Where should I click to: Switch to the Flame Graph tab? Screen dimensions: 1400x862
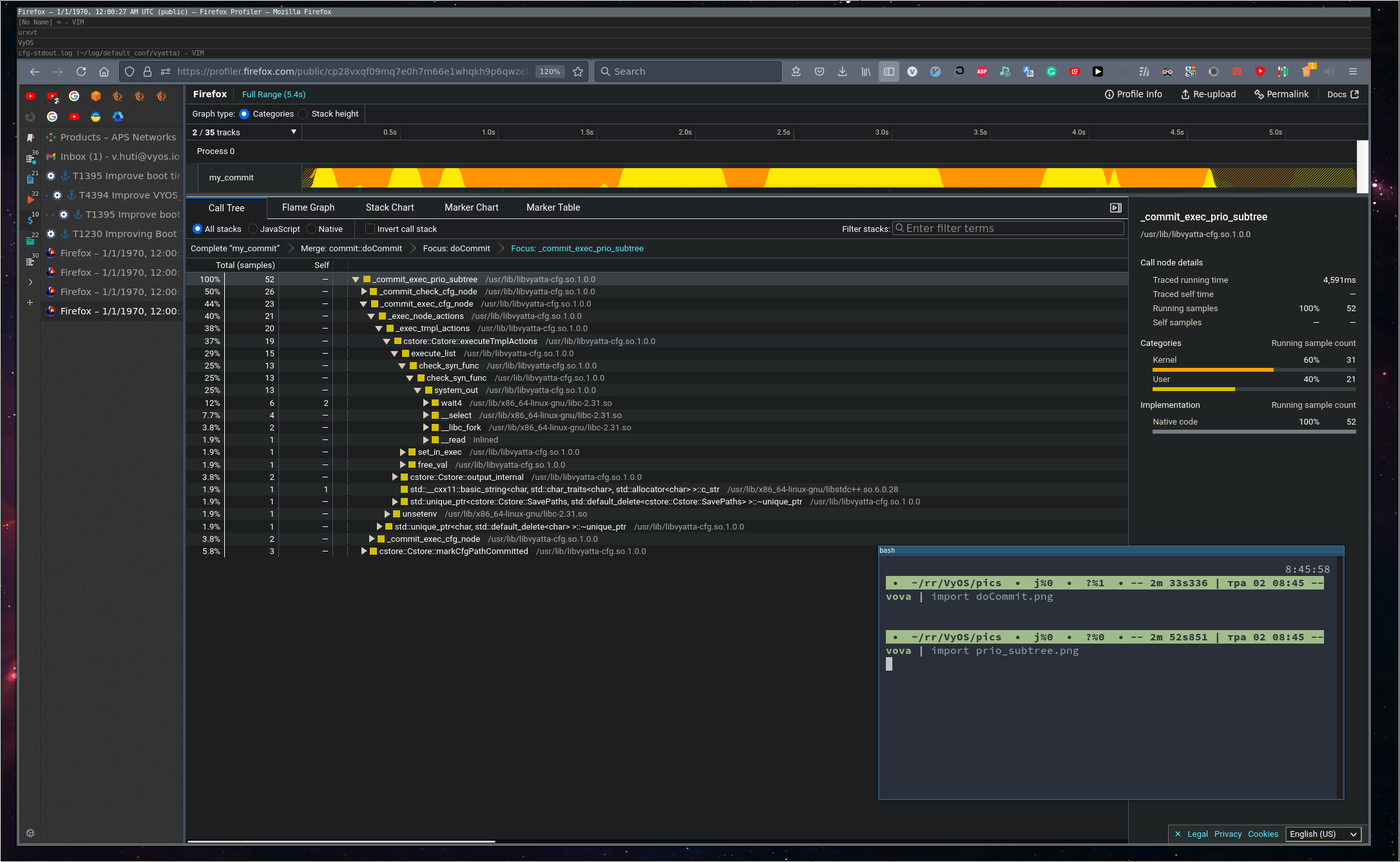(x=308, y=207)
